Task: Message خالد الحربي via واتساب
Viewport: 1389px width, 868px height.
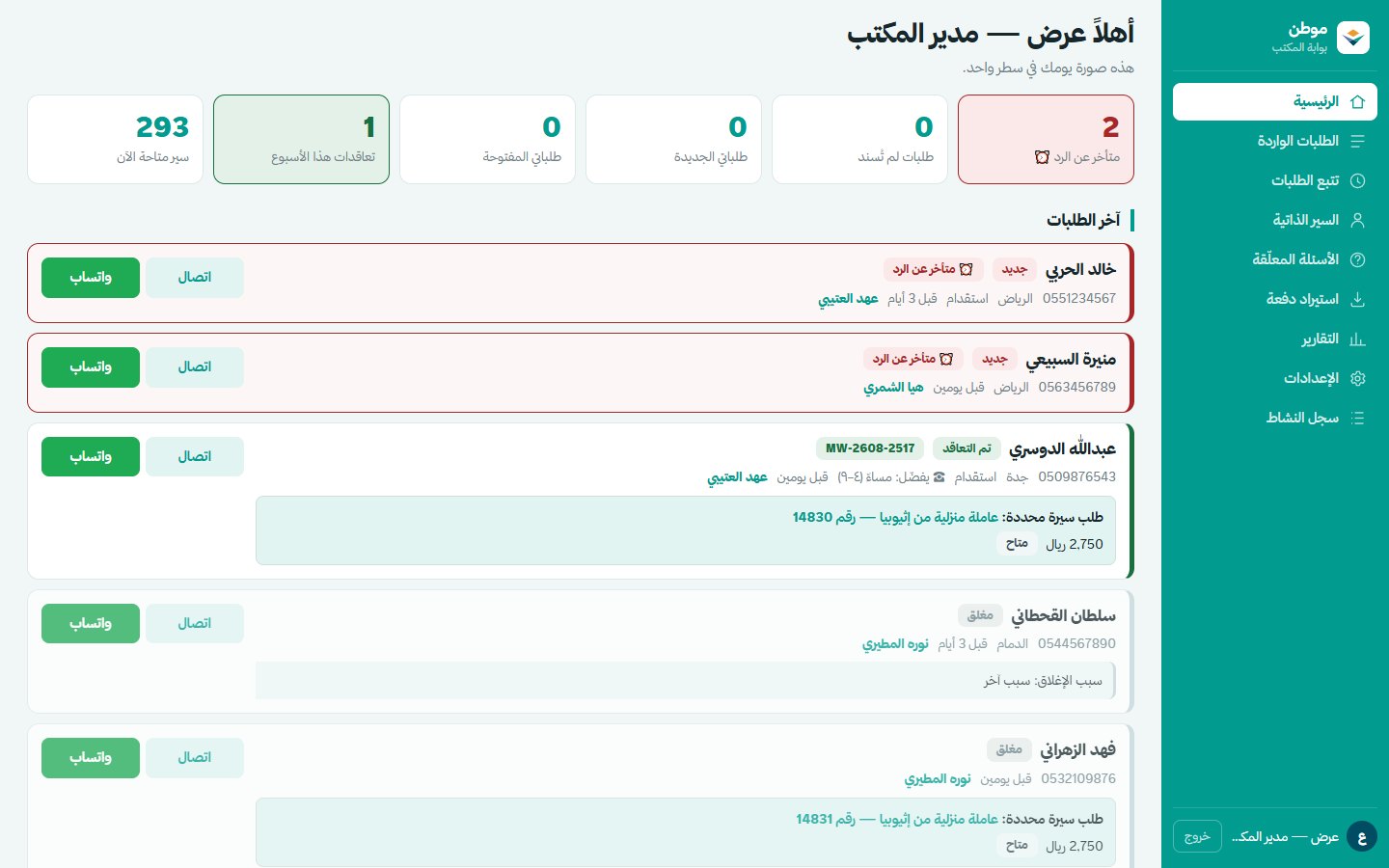Action: click(x=91, y=278)
